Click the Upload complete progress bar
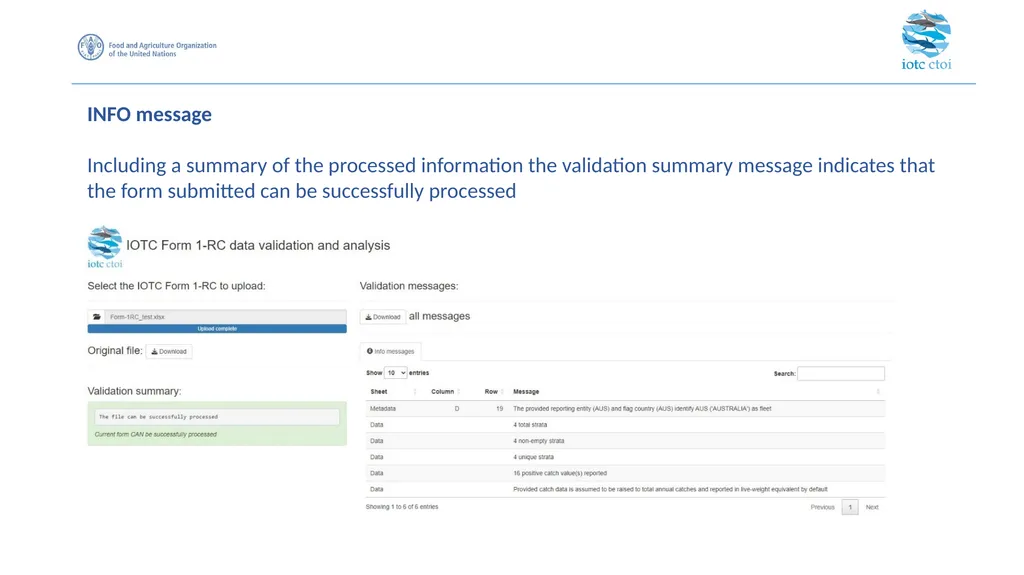 pyautogui.click(x=217, y=329)
